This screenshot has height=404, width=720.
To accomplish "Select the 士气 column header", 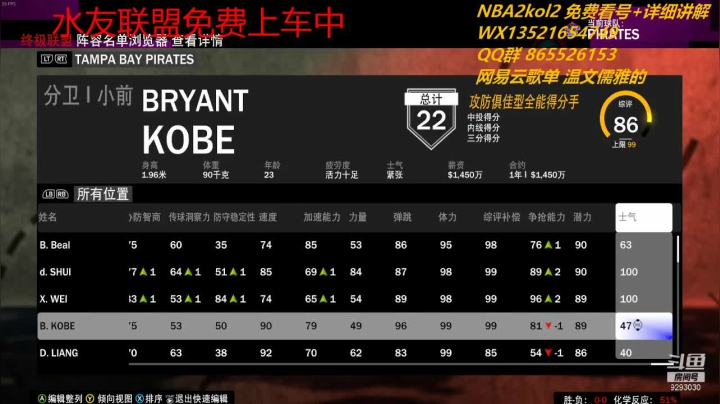I will [x=643, y=217].
